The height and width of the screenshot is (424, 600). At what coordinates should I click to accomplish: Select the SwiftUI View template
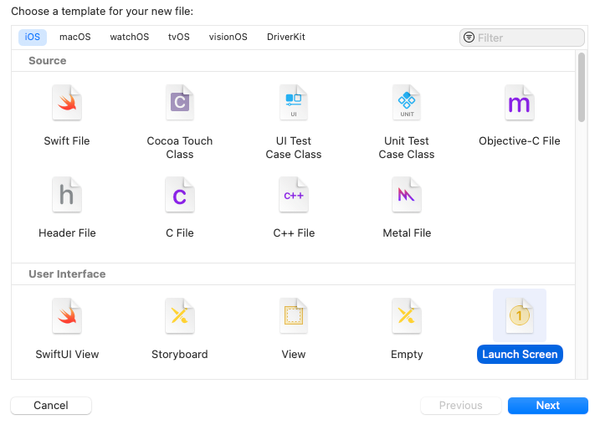[x=67, y=318]
